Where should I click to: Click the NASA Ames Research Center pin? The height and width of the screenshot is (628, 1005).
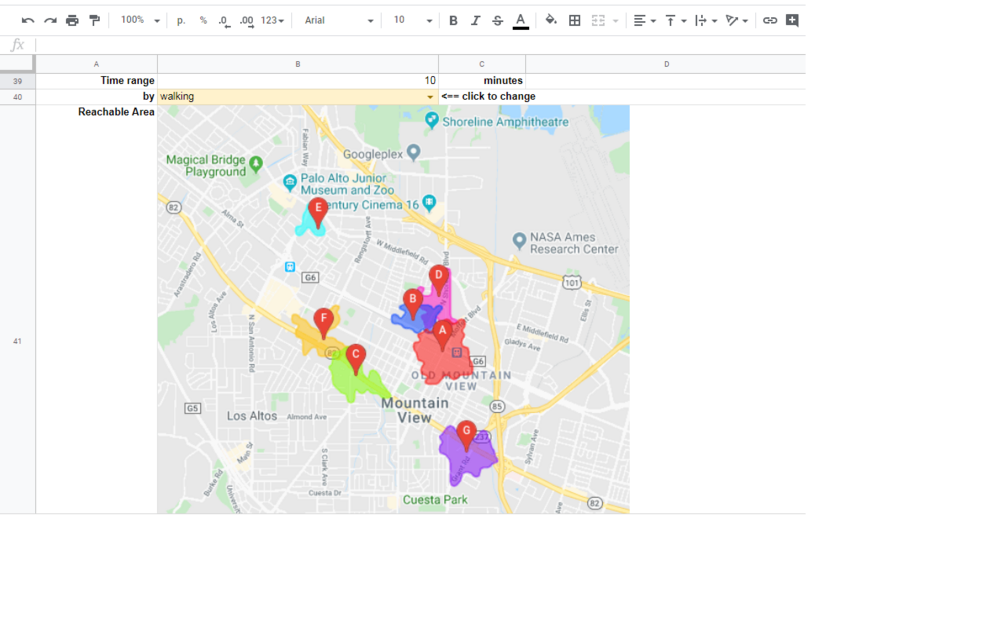[x=519, y=241]
